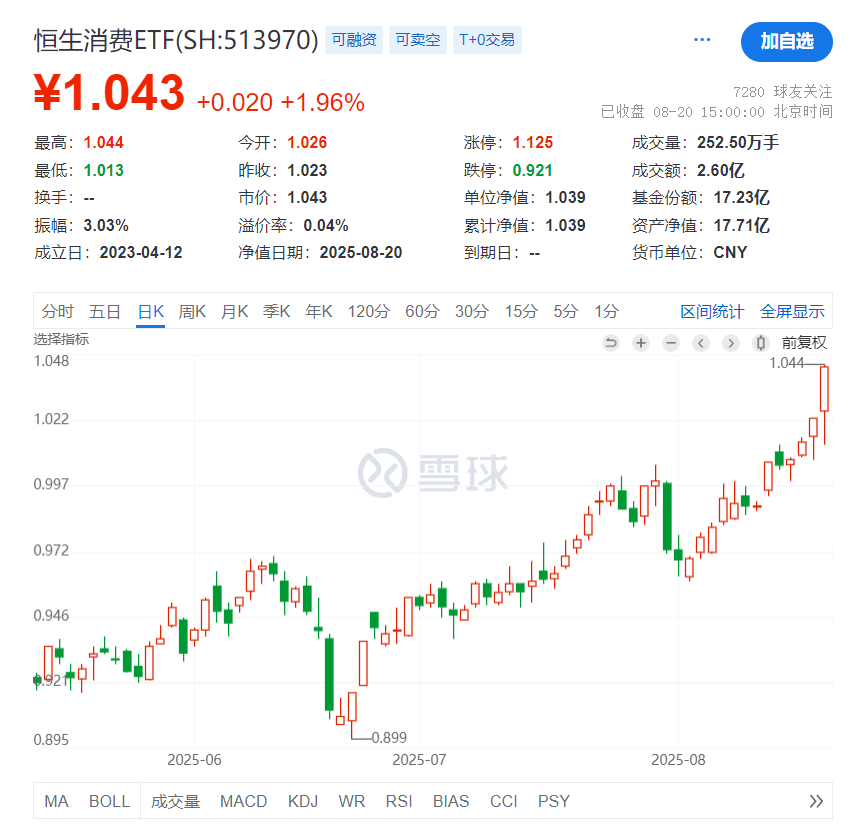Zoom in the chart with plus icon
The image size is (860, 831).
click(641, 343)
